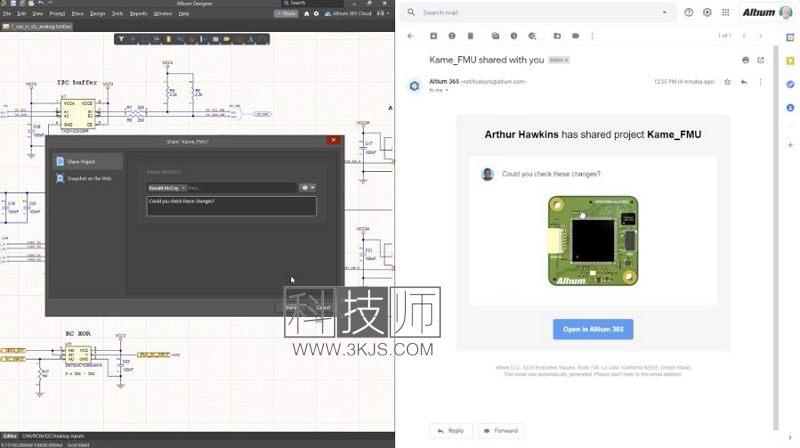Click the Altium Designer search box
800x448 pixels.
(313, 3)
